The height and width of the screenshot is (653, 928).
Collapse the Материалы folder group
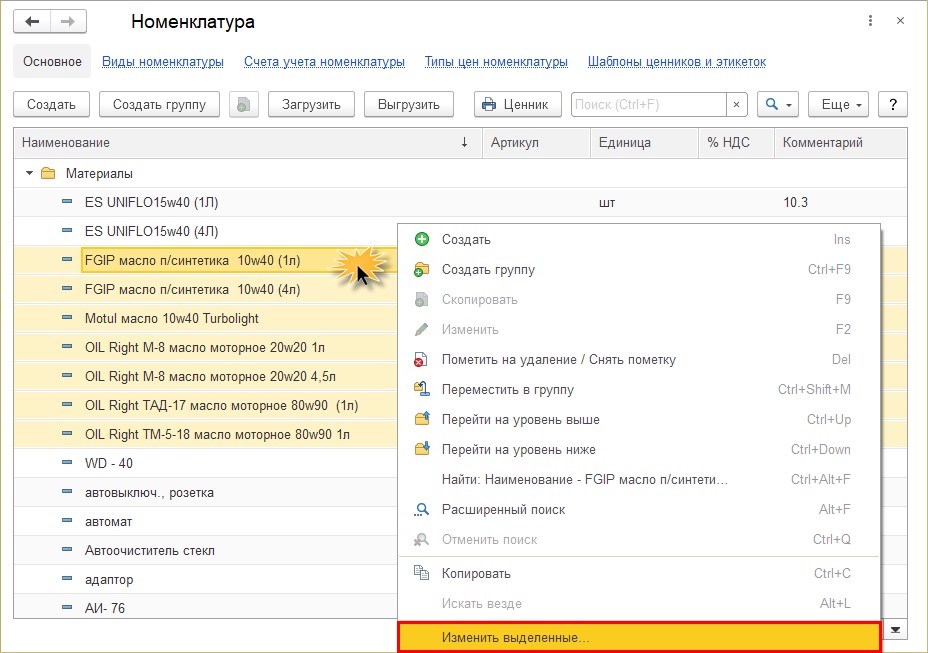(29, 173)
